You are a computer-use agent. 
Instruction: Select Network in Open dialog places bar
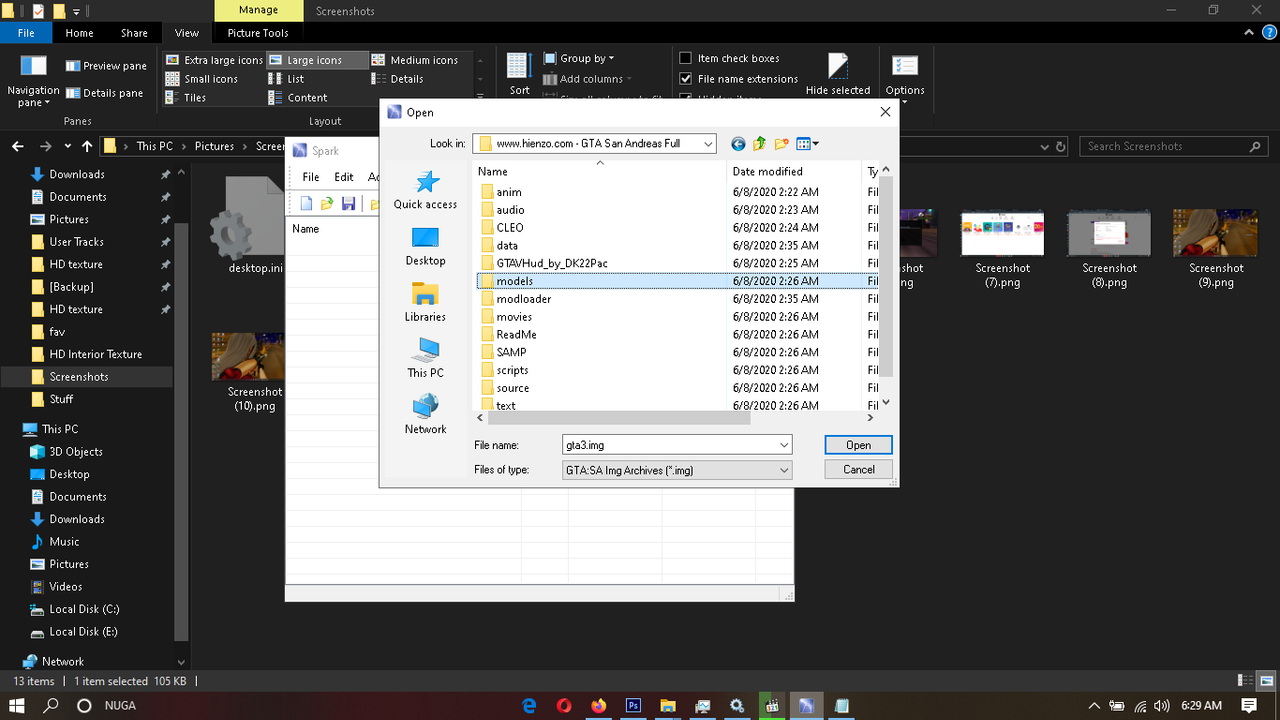(425, 414)
